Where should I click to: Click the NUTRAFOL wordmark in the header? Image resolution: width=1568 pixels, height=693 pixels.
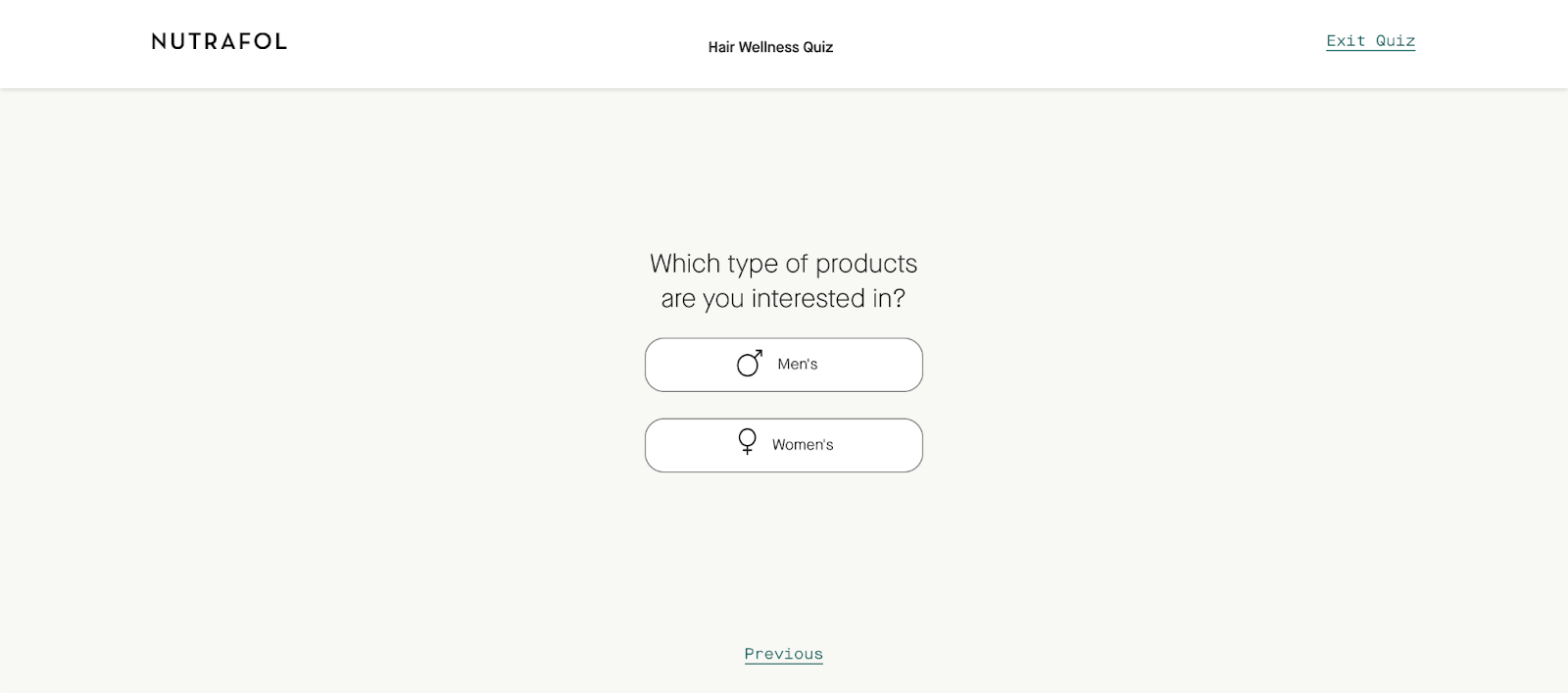[220, 41]
